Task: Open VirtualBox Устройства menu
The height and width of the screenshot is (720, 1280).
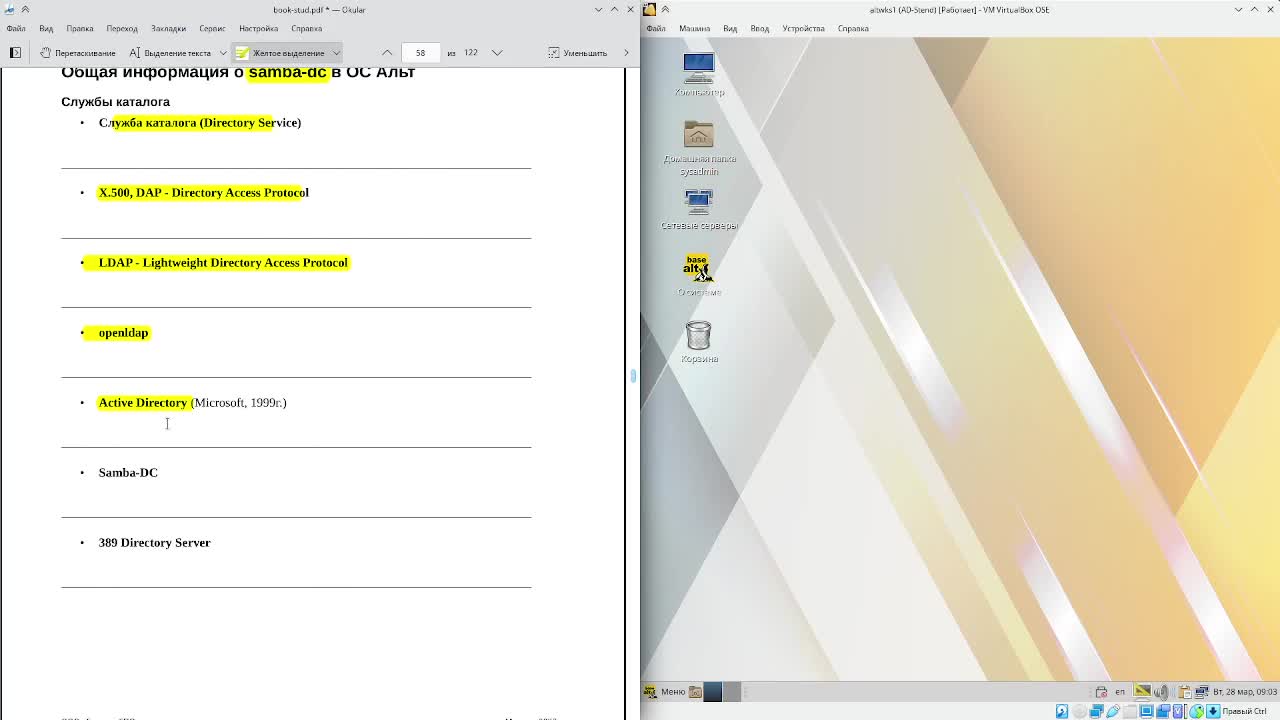Action: click(x=803, y=28)
